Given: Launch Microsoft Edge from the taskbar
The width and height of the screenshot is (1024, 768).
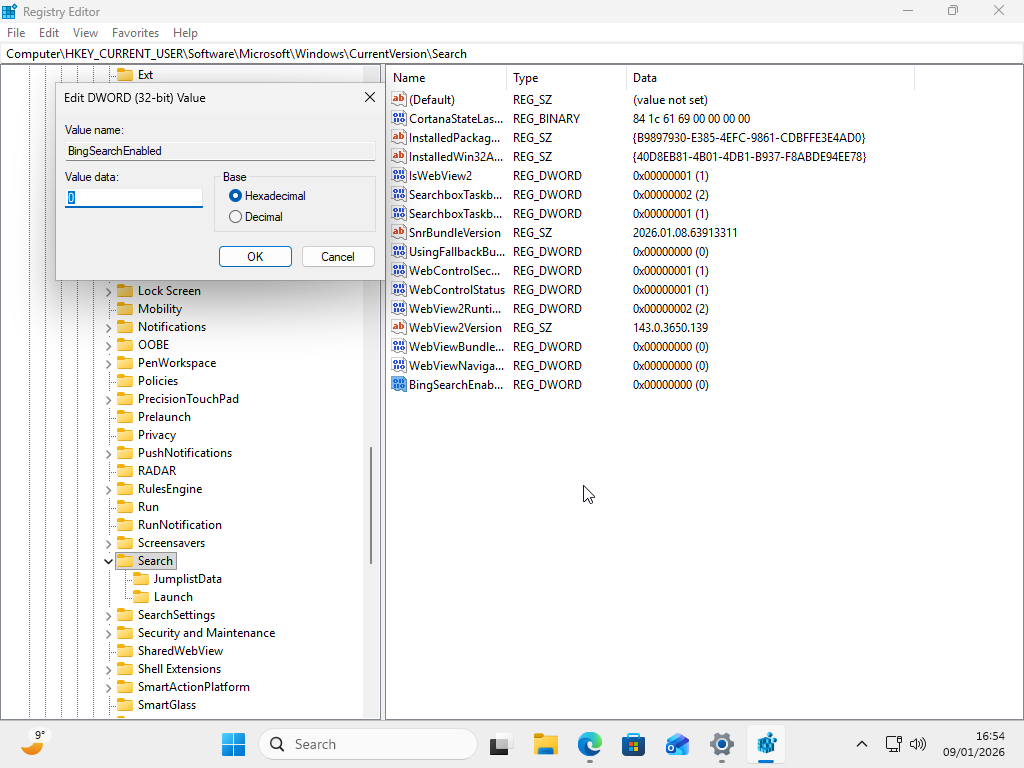Looking at the screenshot, I should (589, 744).
